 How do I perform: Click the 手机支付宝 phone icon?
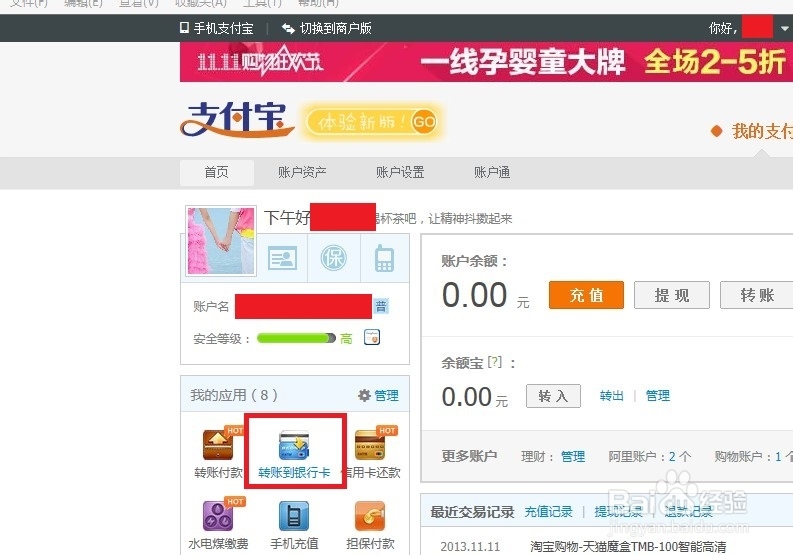click(184, 27)
